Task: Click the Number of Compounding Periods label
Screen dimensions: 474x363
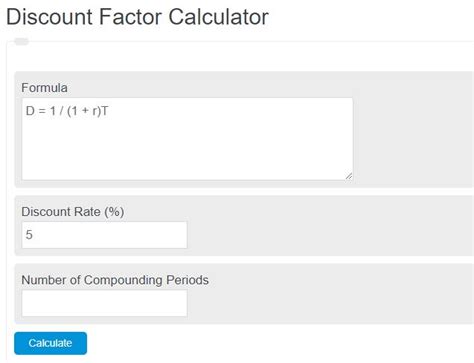Action: pyautogui.click(x=115, y=280)
